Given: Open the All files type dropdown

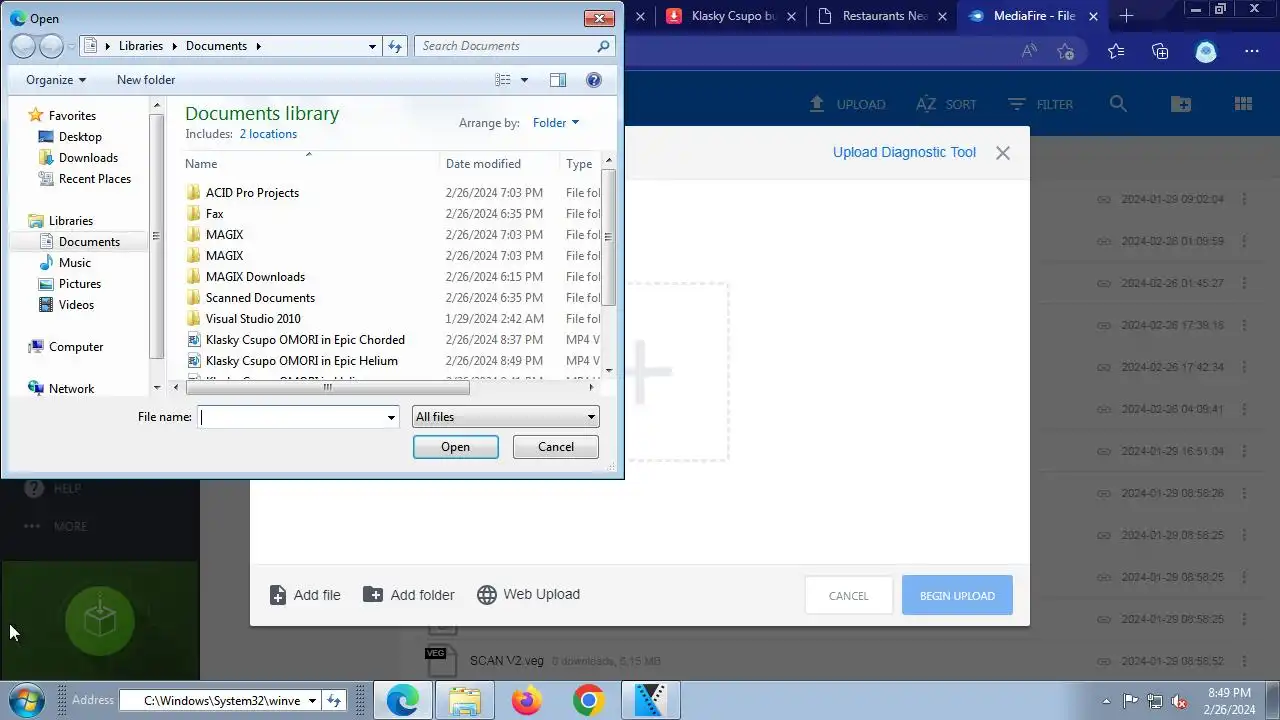Looking at the screenshot, I should click(505, 417).
